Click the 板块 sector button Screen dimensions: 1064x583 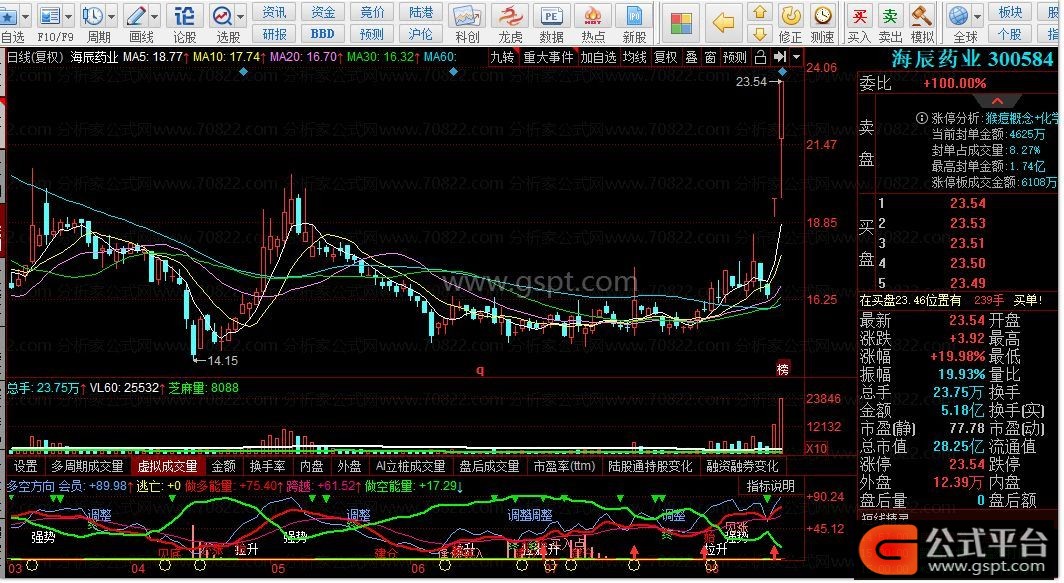click(1010, 12)
